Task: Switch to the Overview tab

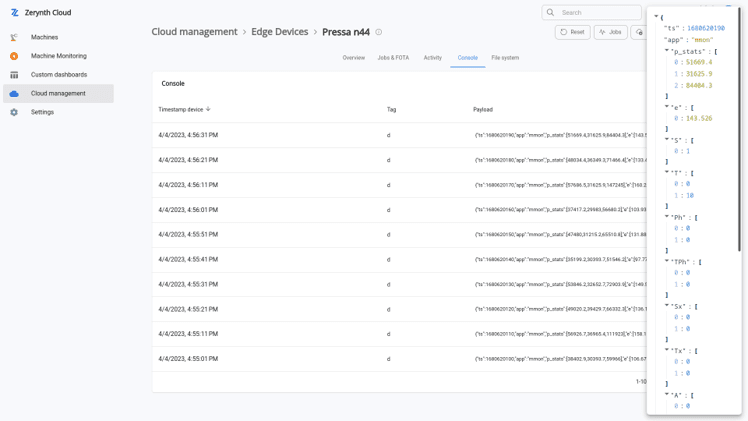Action: 353,58
